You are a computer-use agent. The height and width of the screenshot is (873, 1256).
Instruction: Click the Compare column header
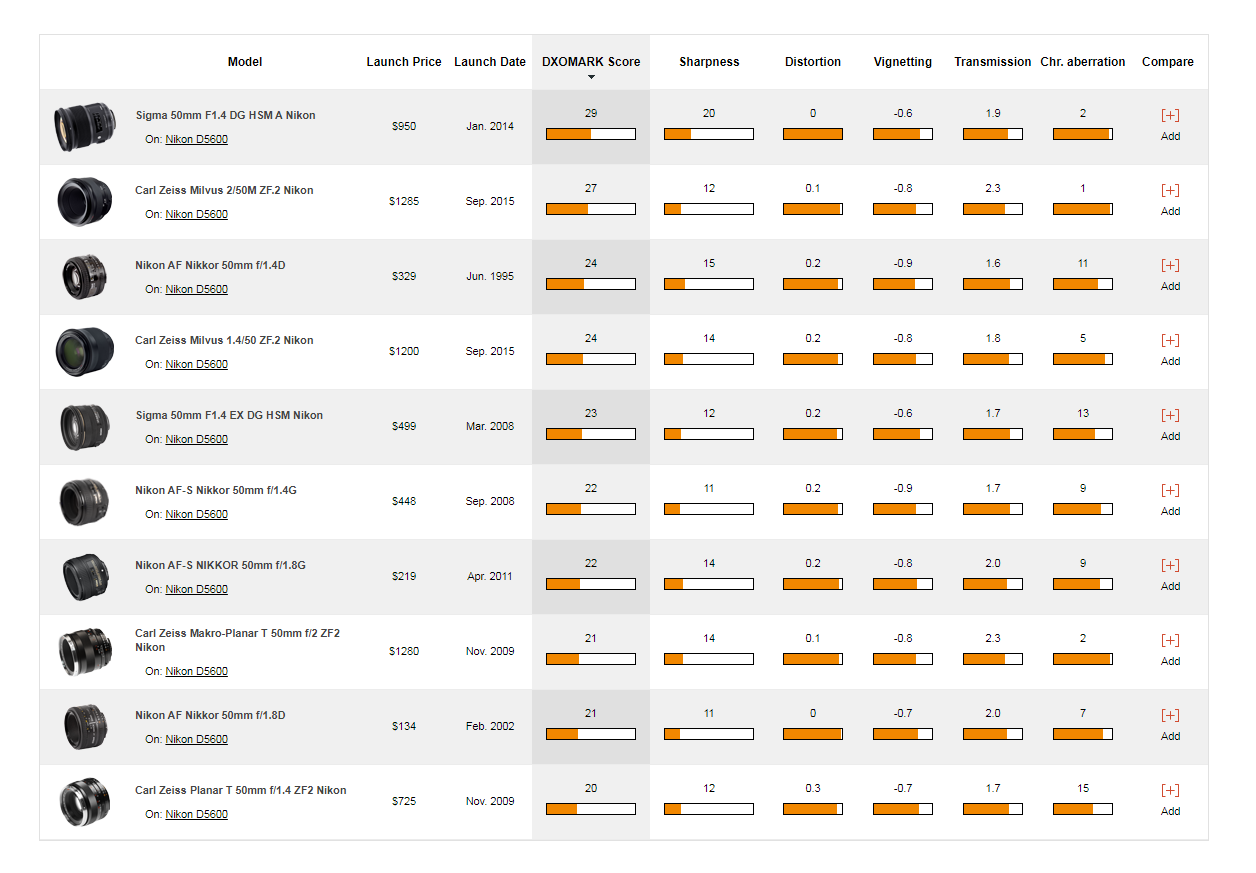coord(1168,62)
